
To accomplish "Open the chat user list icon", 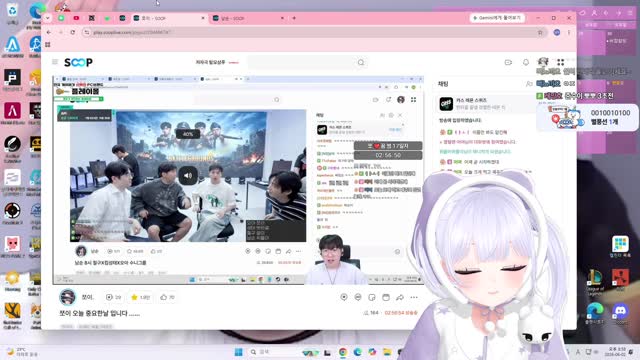I will coord(529,84).
